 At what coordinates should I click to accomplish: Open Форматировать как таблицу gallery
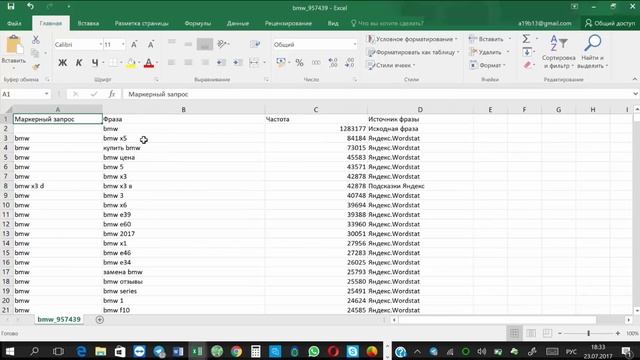coord(413,52)
